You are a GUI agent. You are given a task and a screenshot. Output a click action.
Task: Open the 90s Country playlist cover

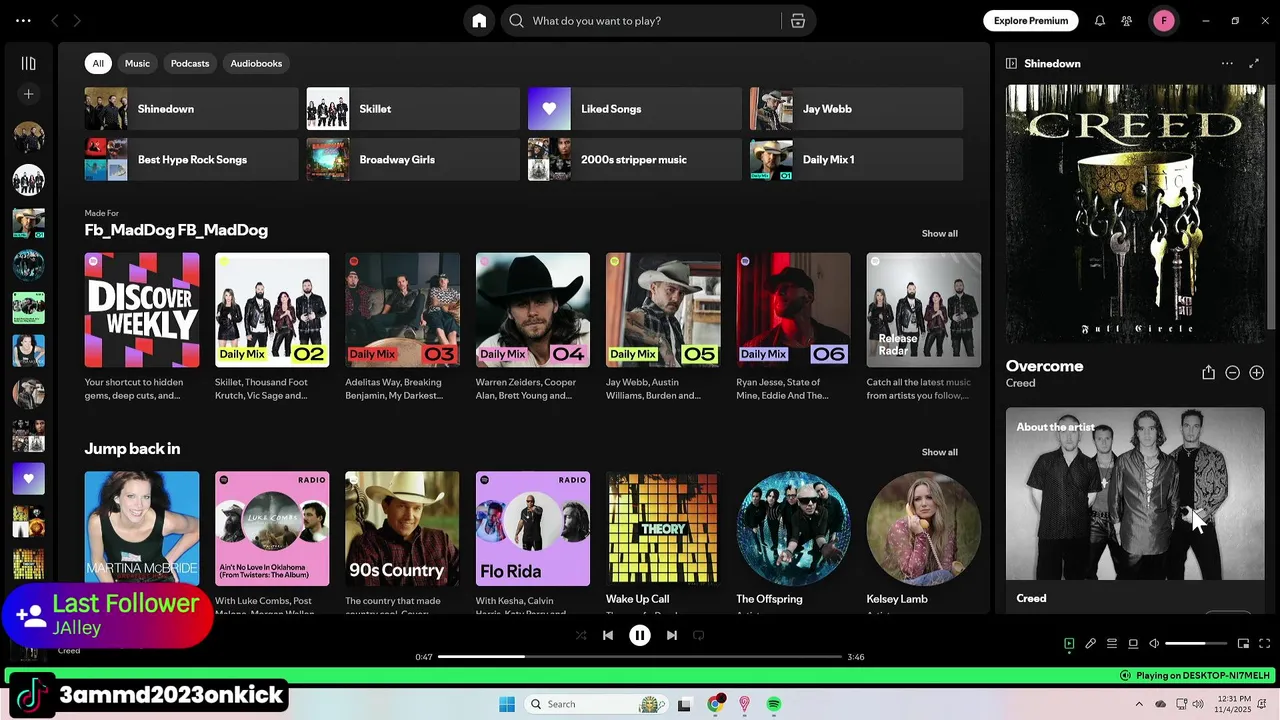click(402, 529)
